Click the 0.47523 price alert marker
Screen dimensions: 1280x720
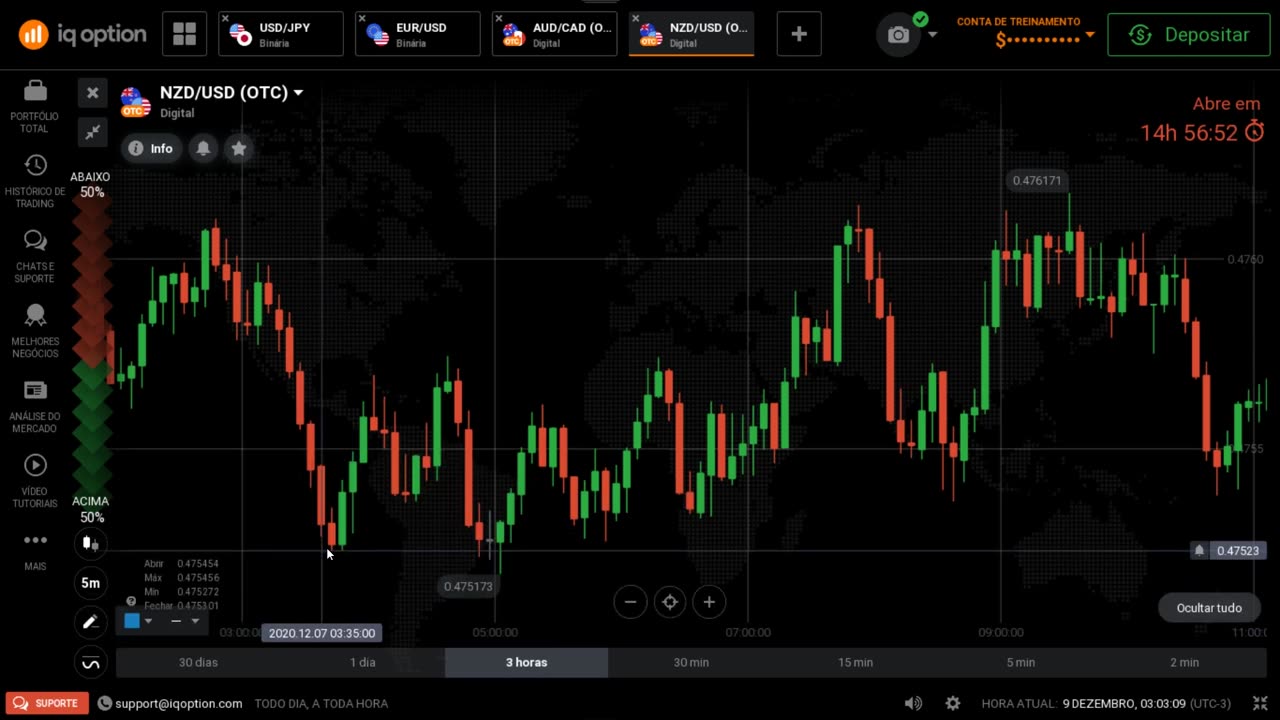(x=1229, y=551)
